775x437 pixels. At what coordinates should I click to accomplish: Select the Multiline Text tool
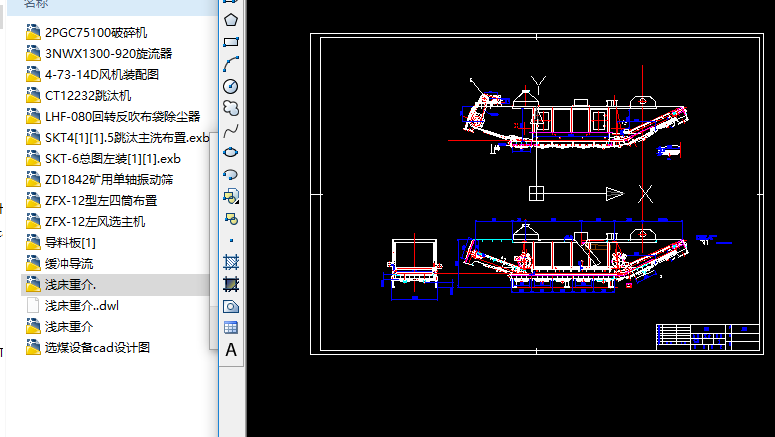point(231,350)
